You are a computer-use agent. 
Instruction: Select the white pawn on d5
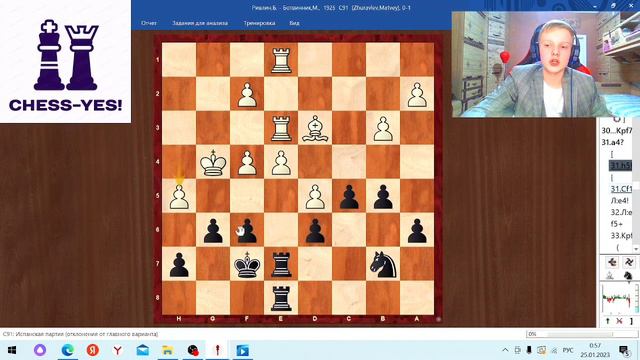(315, 197)
